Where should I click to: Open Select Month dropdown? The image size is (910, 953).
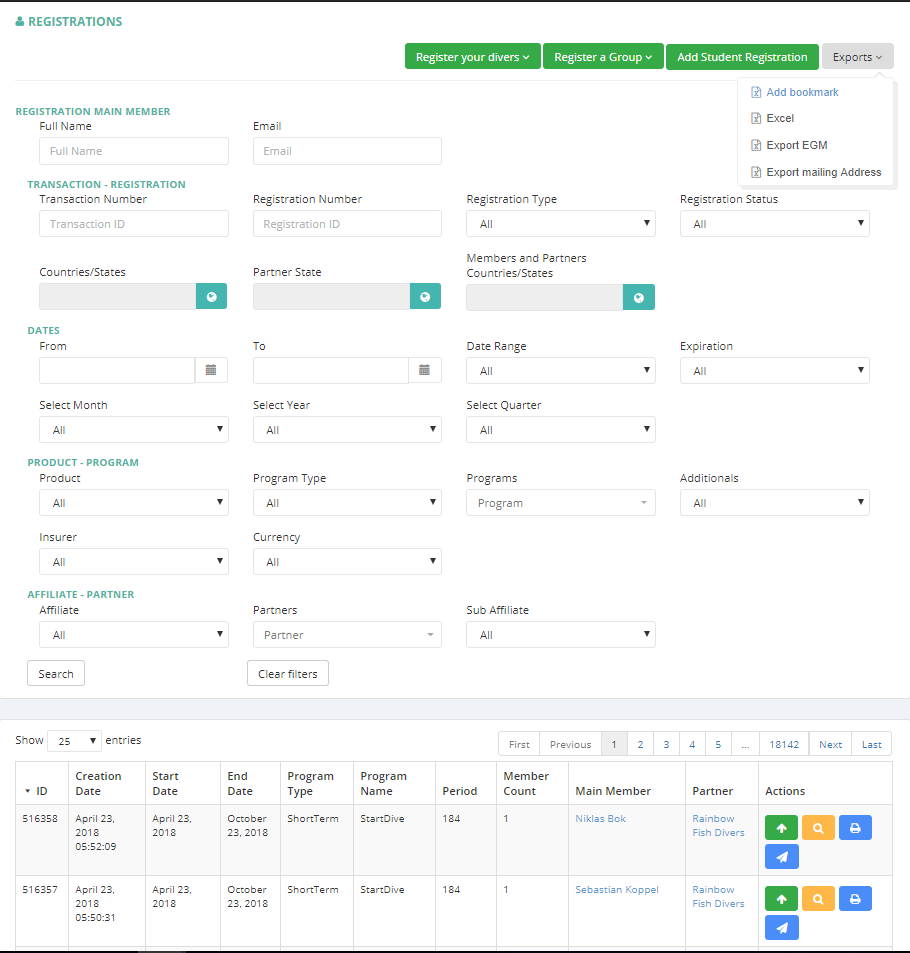134,430
